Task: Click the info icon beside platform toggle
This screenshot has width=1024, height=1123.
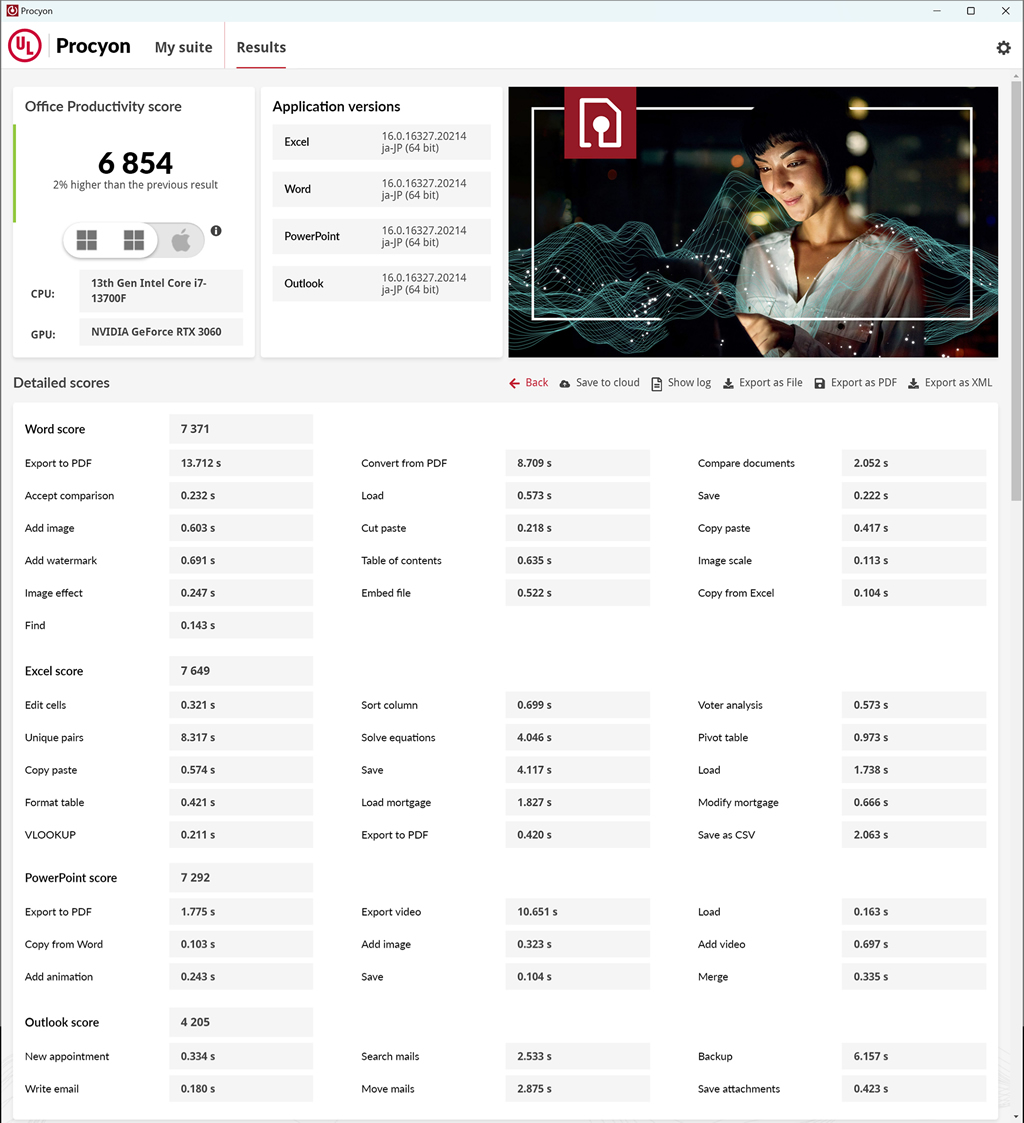Action: [216, 231]
